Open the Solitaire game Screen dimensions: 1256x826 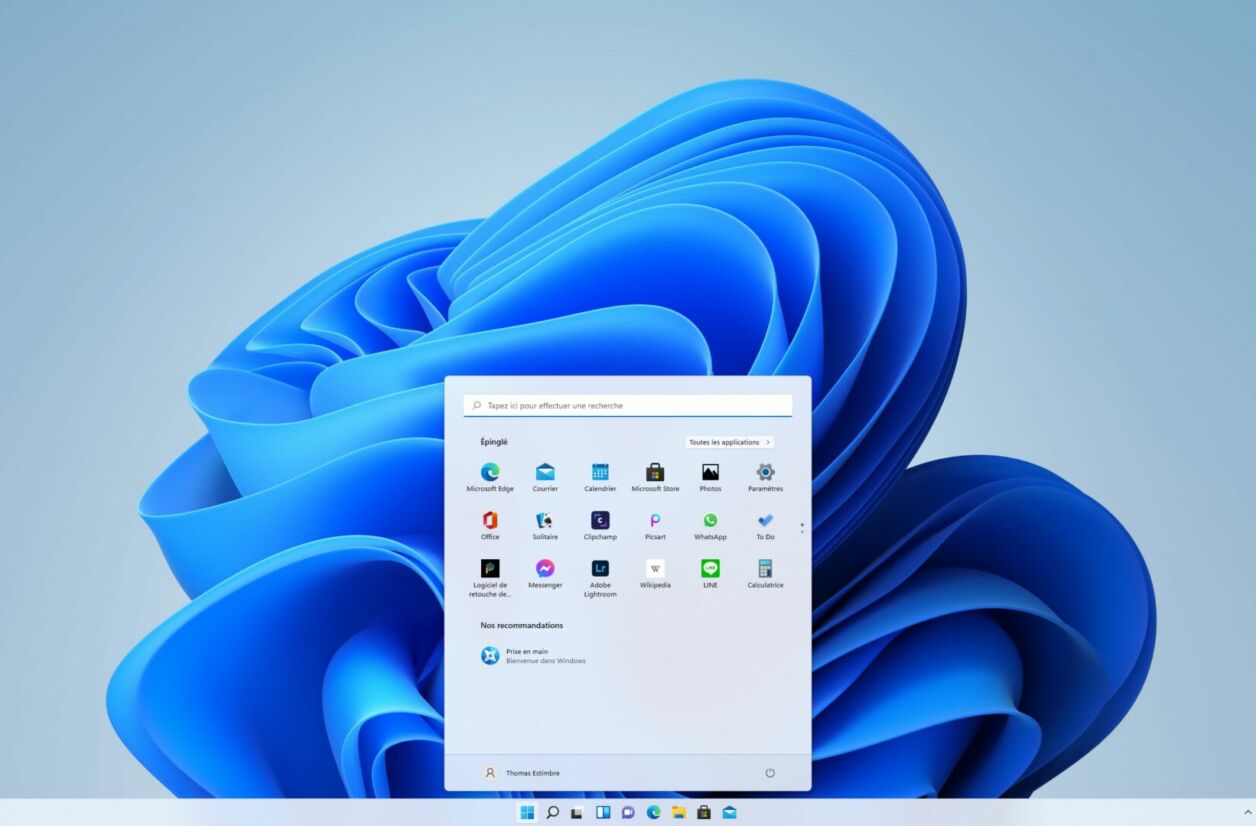(545, 525)
